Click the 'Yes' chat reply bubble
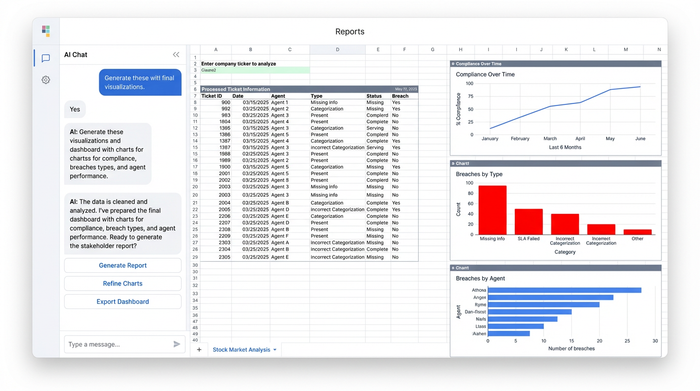 pos(75,109)
